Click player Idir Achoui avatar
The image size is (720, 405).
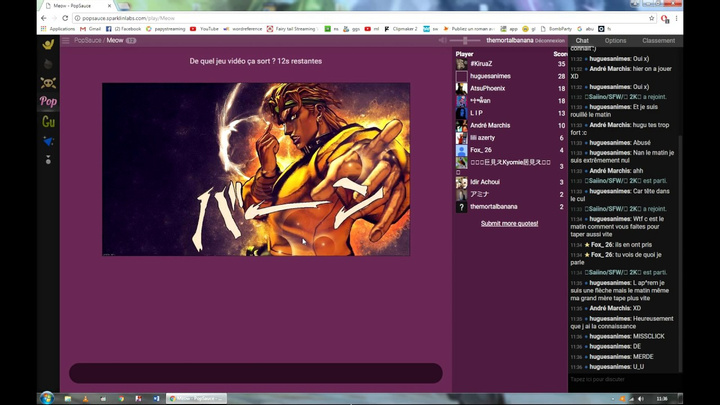click(461, 182)
